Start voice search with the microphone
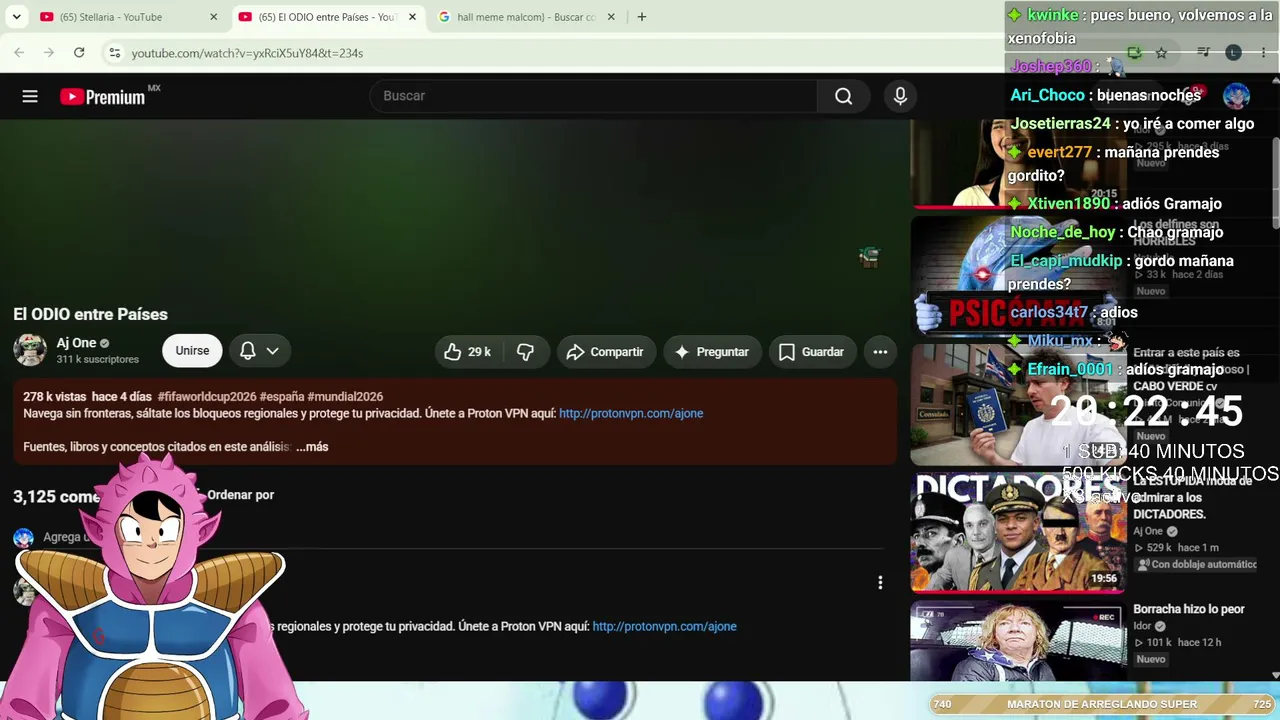1280x720 pixels. pos(900,96)
